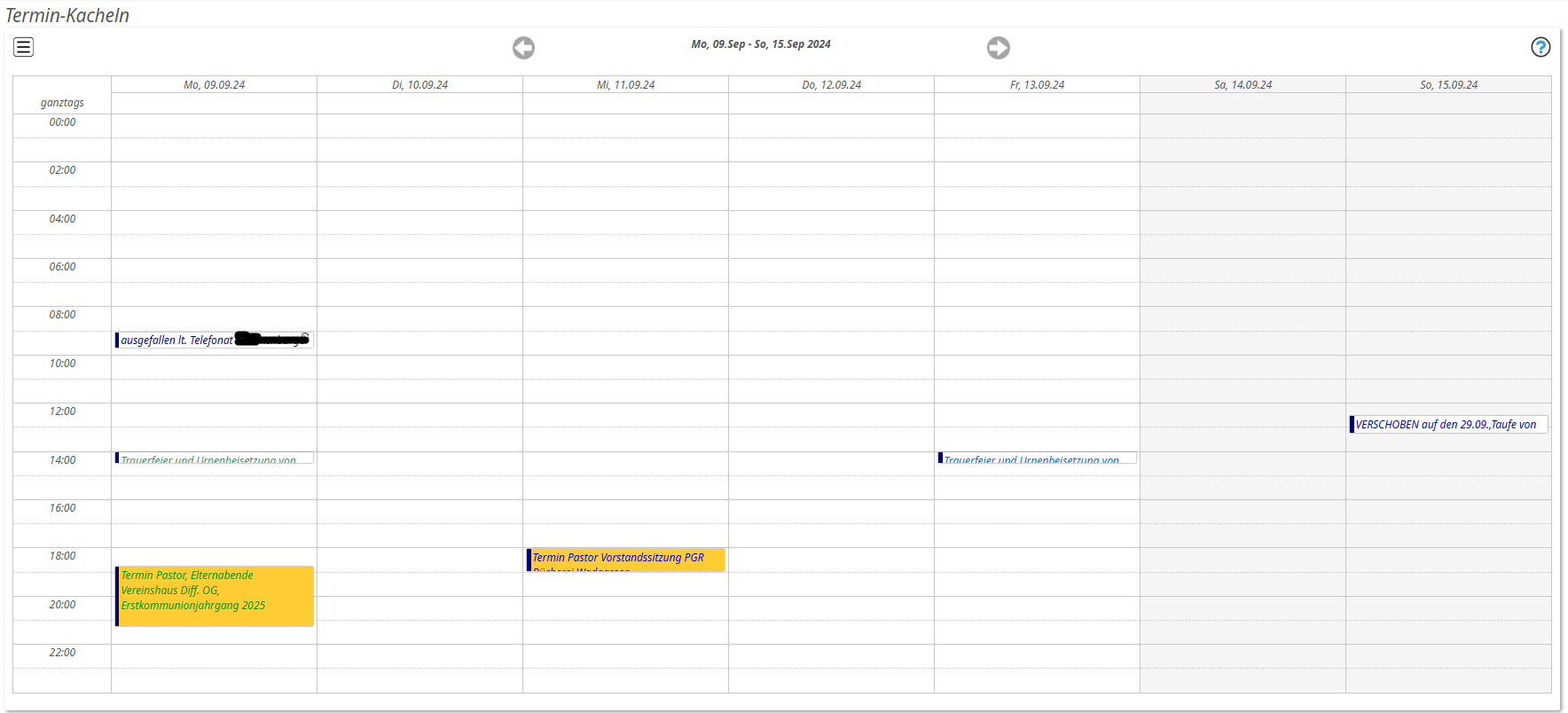Go to previous week with left arrow
This screenshot has width=1568, height=713.
[523, 48]
